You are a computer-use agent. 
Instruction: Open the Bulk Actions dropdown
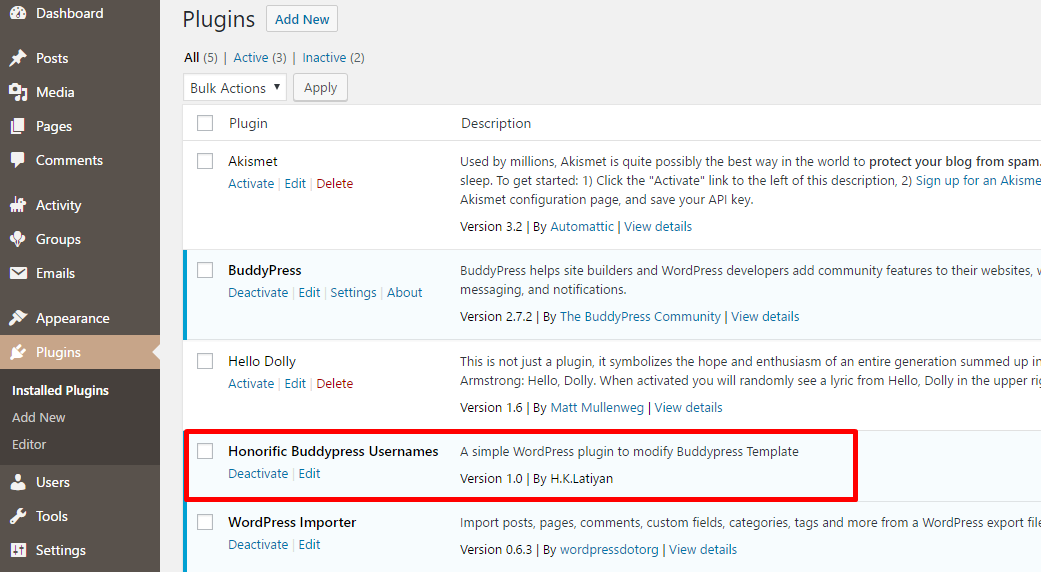(235, 88)
